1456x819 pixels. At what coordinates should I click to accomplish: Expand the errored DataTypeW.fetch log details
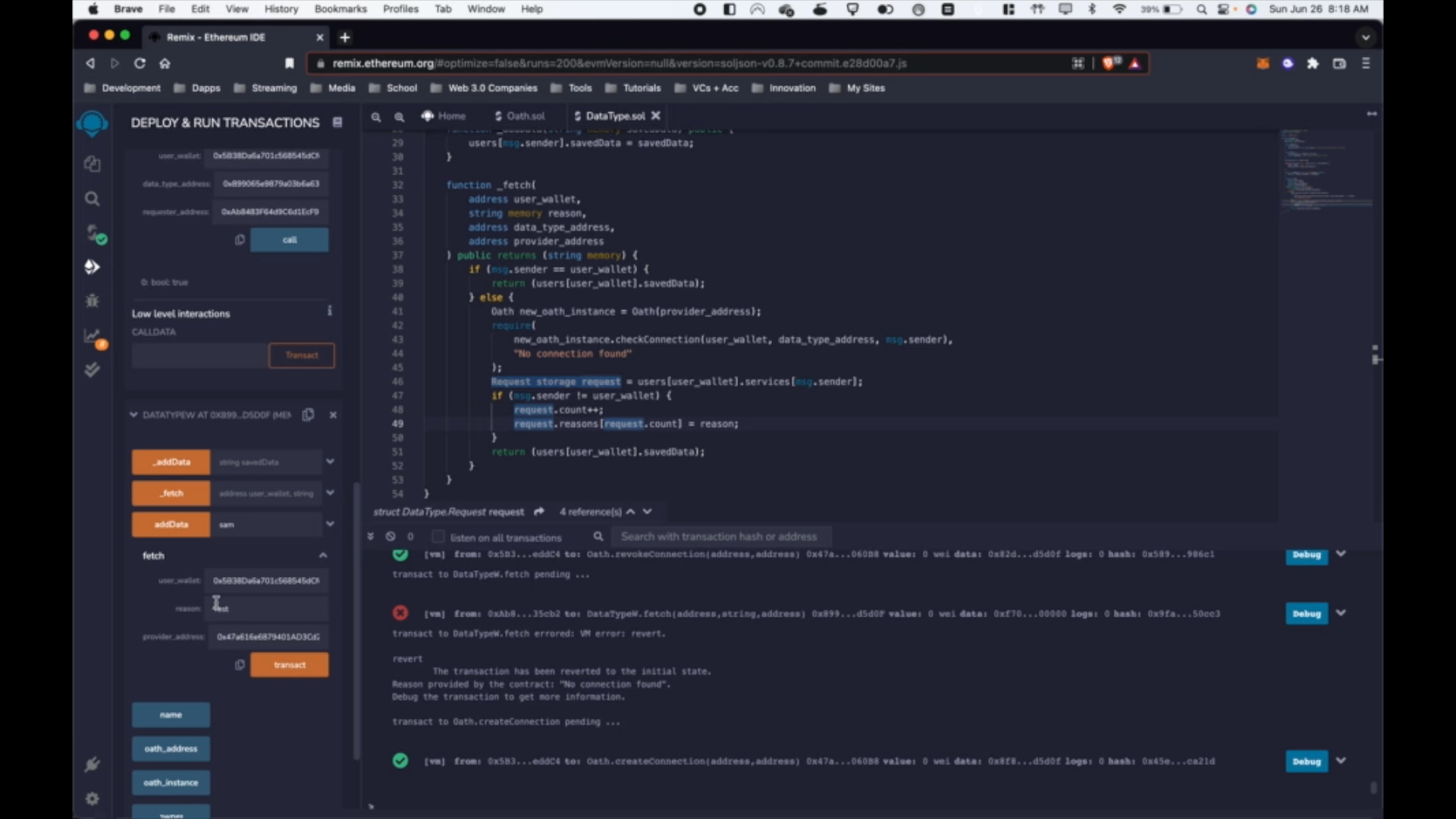point(1341,613)
